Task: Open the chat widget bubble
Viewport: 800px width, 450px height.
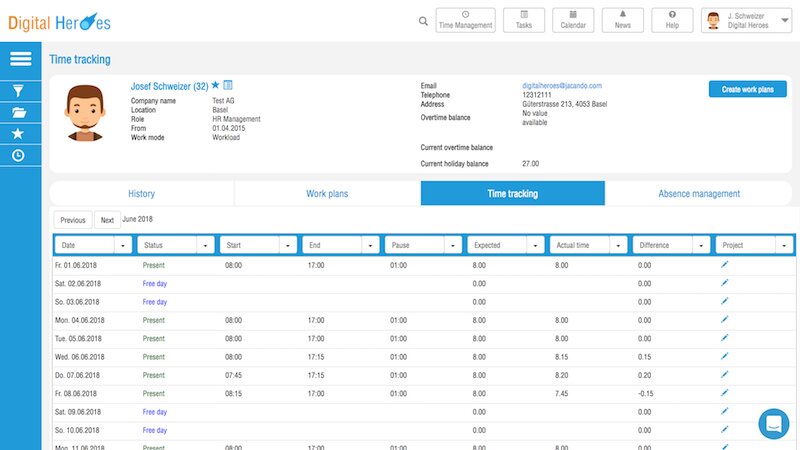Action: [774, 424]
